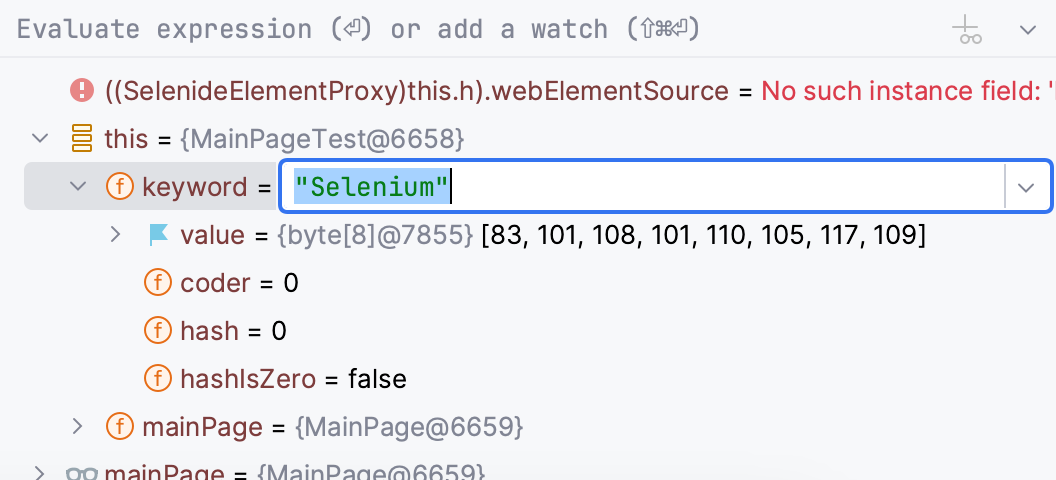Collapse the keyword field node
This screenshot has height=480, width=1056.
[78, 187]
